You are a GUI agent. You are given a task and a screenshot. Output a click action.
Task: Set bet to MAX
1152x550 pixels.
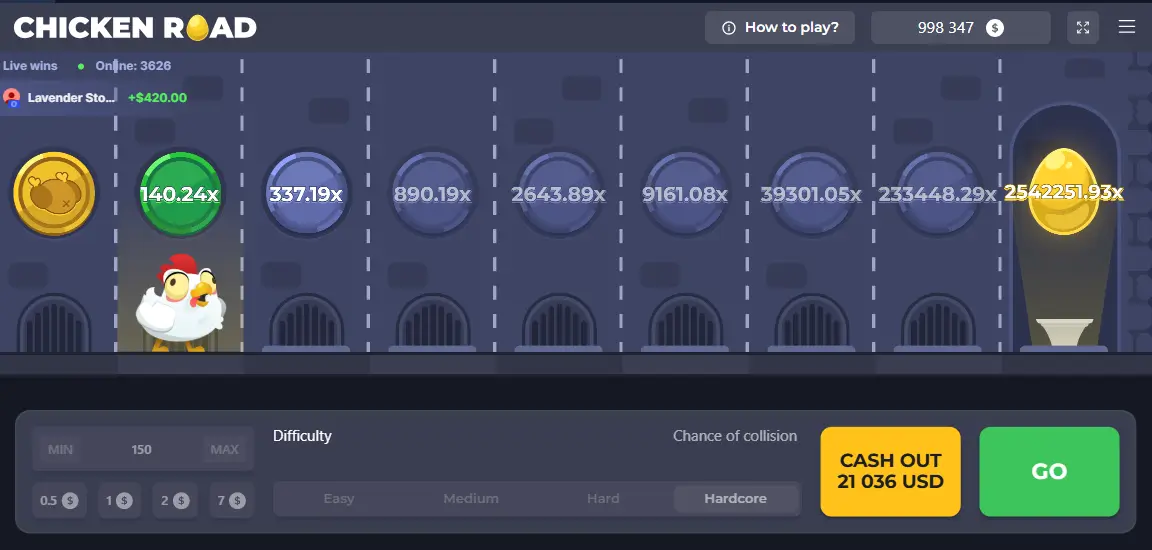click(x=225, y=449)
